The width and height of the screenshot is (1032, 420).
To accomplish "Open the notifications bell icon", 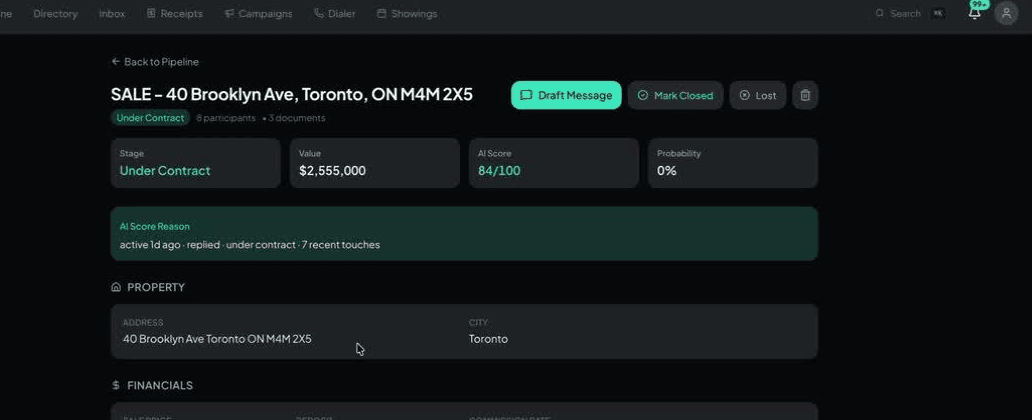I will [x=975, y=13].
